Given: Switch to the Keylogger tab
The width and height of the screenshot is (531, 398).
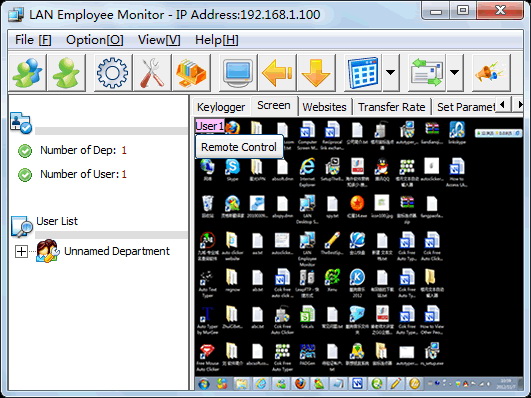Looking at the screenshot, I should (221, 107).
